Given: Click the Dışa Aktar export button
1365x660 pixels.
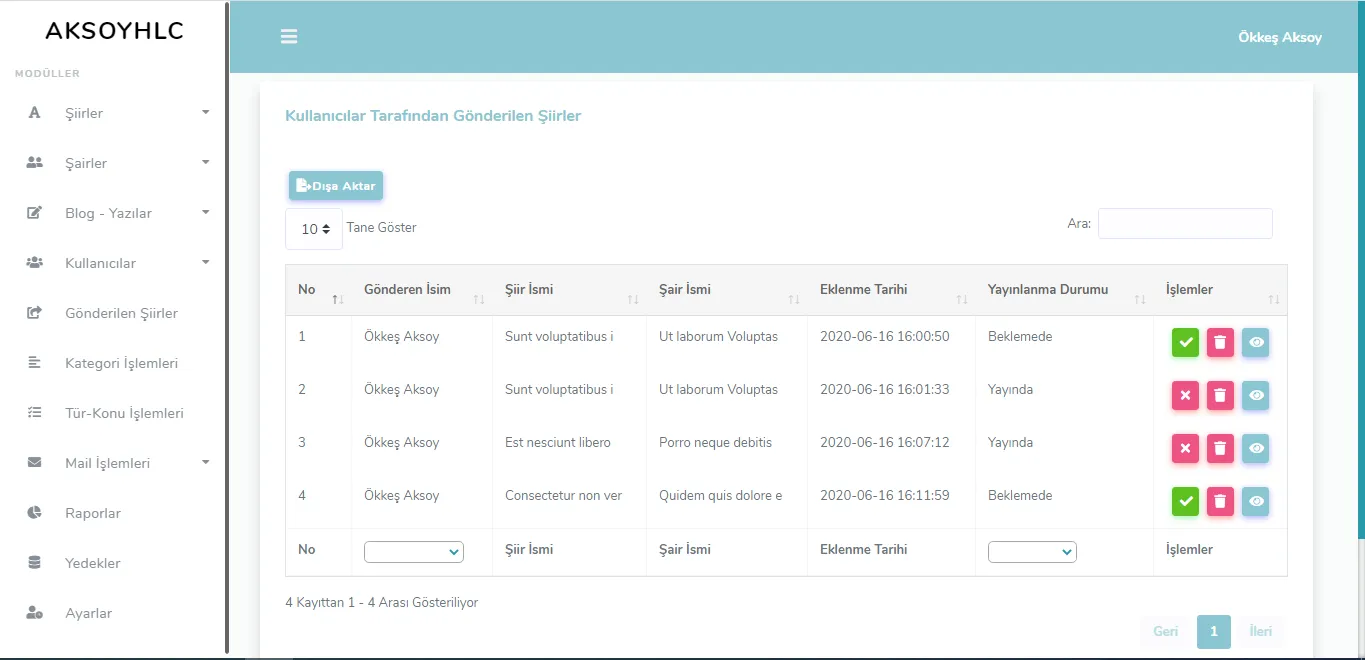Looking at the screenshot, I should pos(336,186).
